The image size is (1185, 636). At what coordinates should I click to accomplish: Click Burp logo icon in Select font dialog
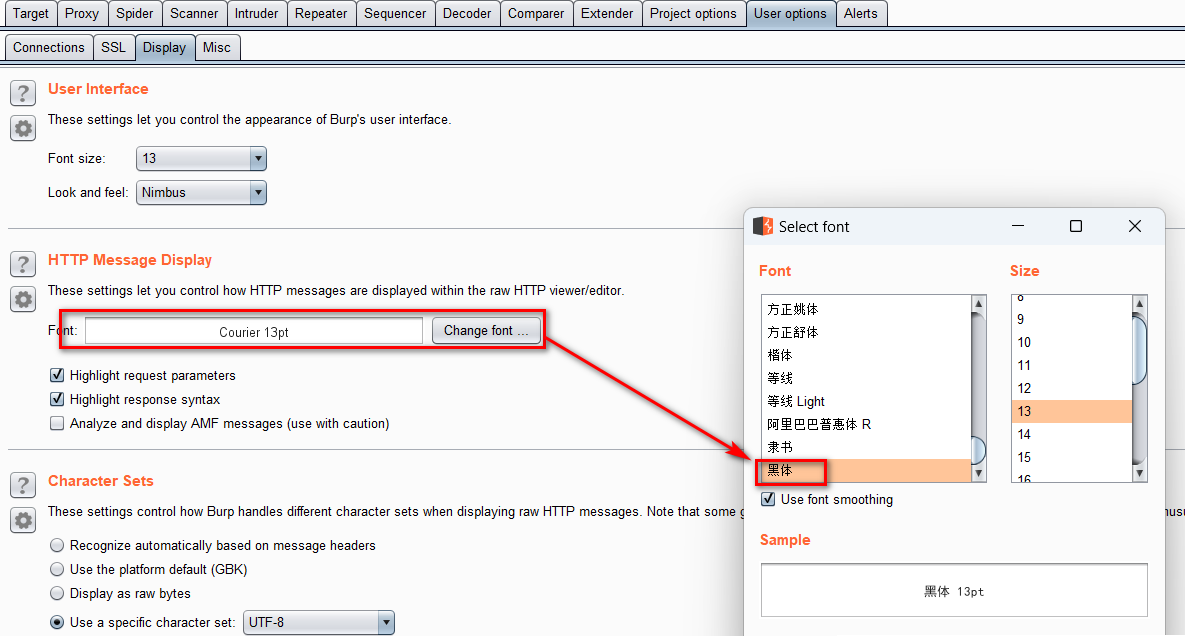point(763,226)
